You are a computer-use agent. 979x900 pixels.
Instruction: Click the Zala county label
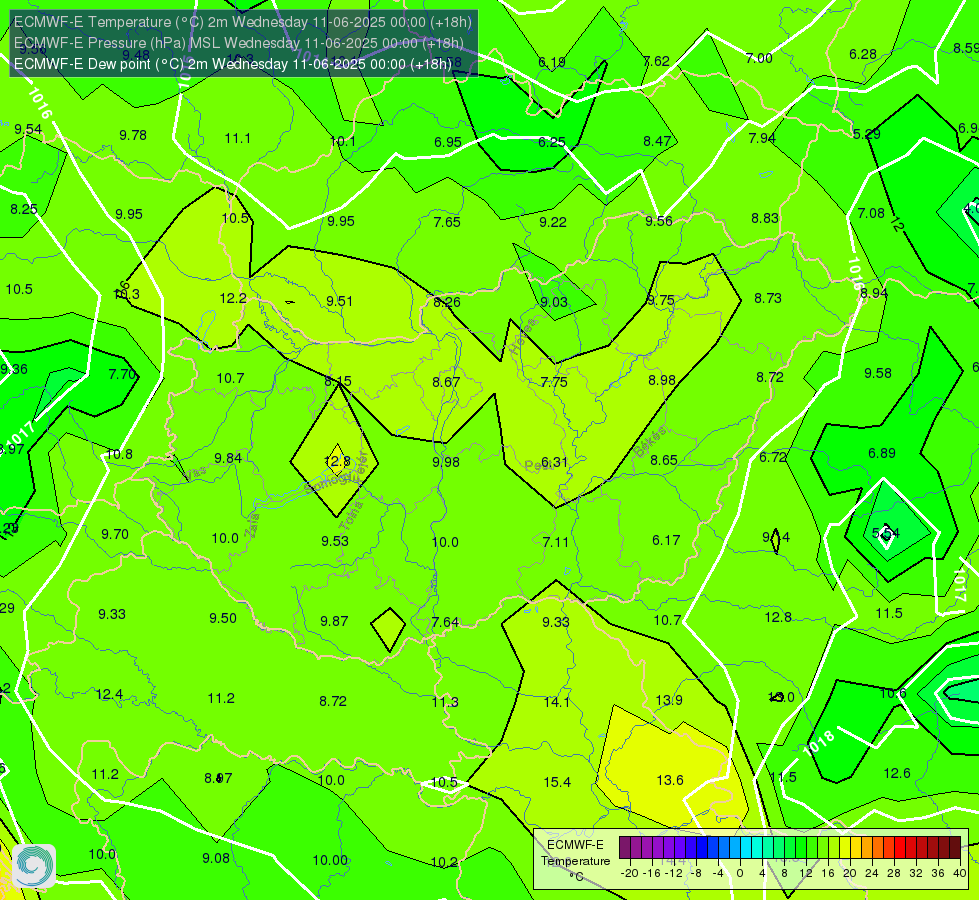253,524
